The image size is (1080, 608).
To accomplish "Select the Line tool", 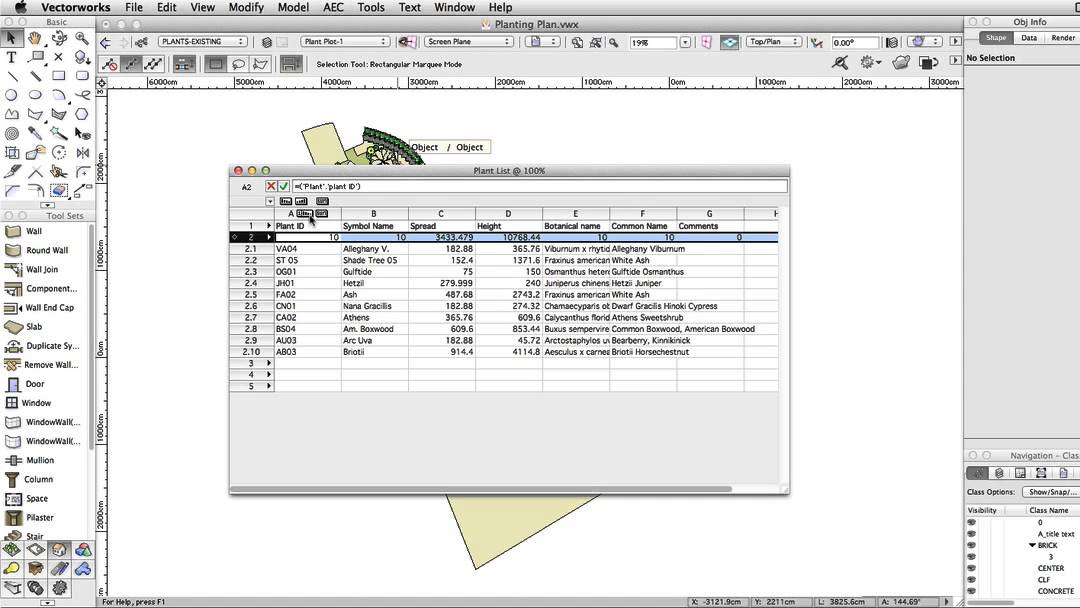I will pyautogui.click(x=12, y=76).
